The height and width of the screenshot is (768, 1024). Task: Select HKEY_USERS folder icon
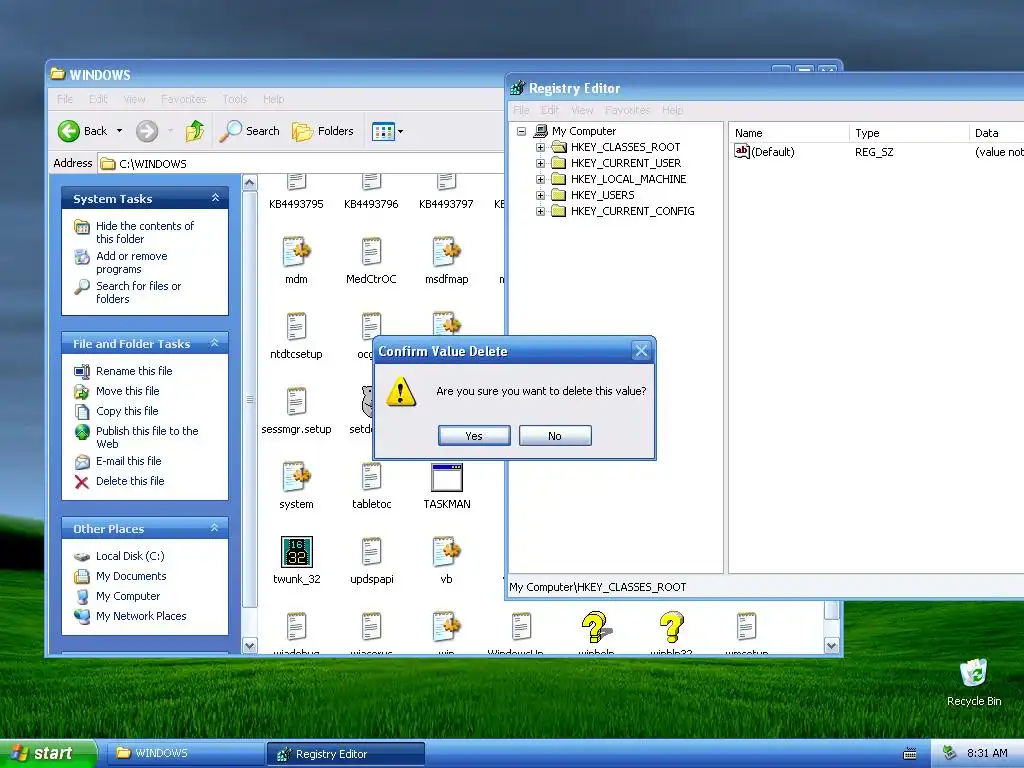[558, 195]
